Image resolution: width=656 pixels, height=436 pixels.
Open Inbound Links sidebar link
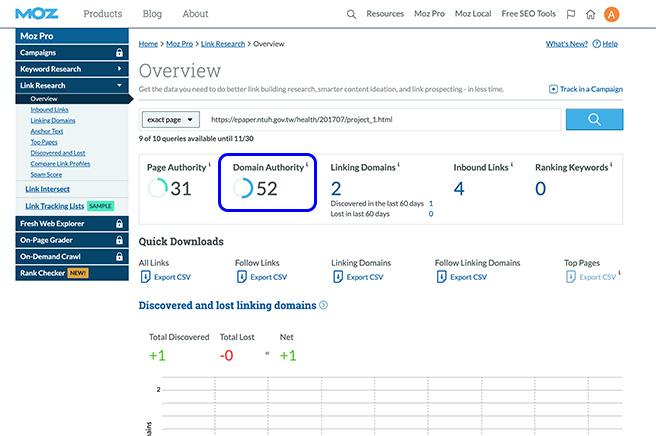coord(49,110)
